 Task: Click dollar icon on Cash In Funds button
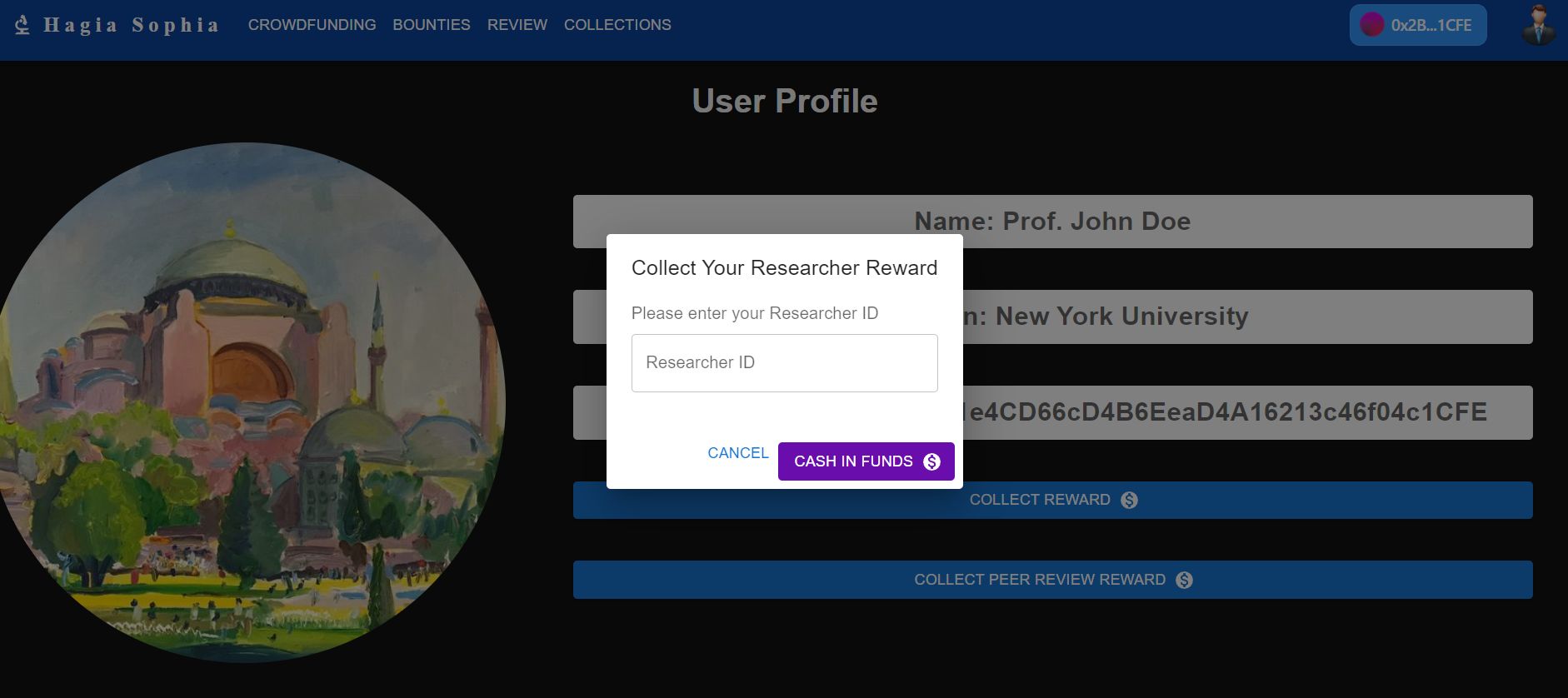[931, 461]
